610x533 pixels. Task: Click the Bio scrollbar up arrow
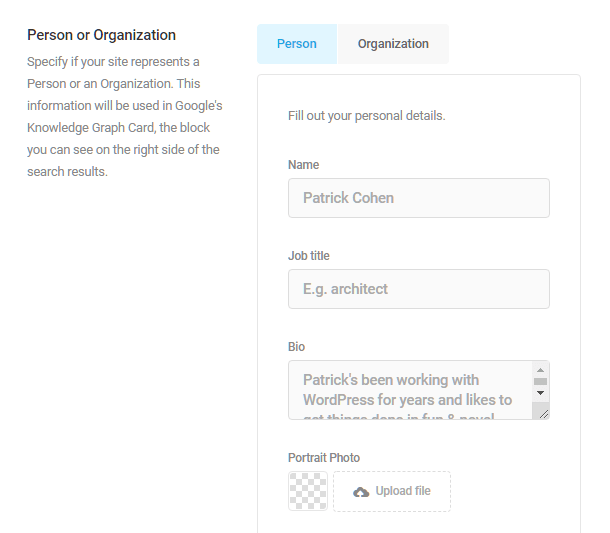pos(540,370)
